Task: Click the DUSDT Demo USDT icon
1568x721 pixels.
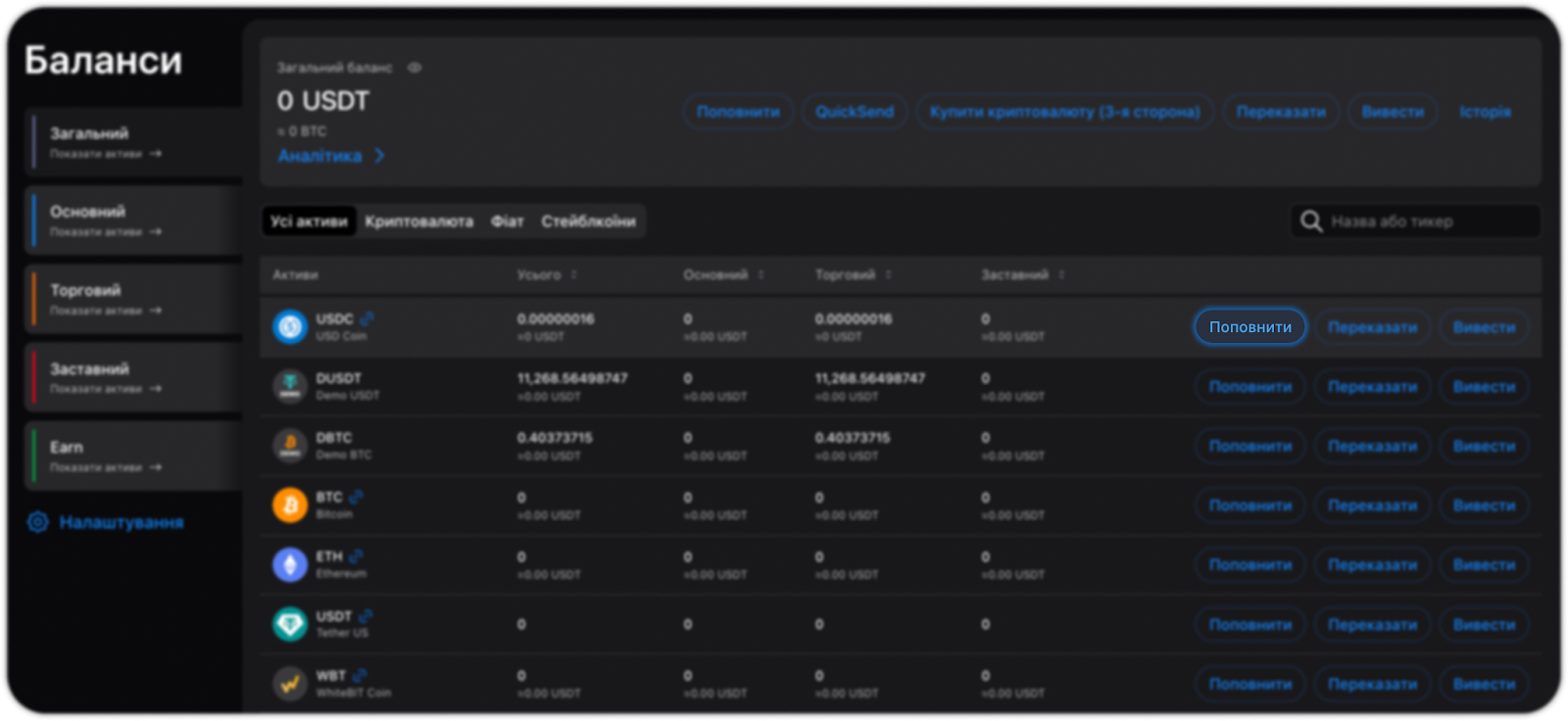Action: pos(290,387)
